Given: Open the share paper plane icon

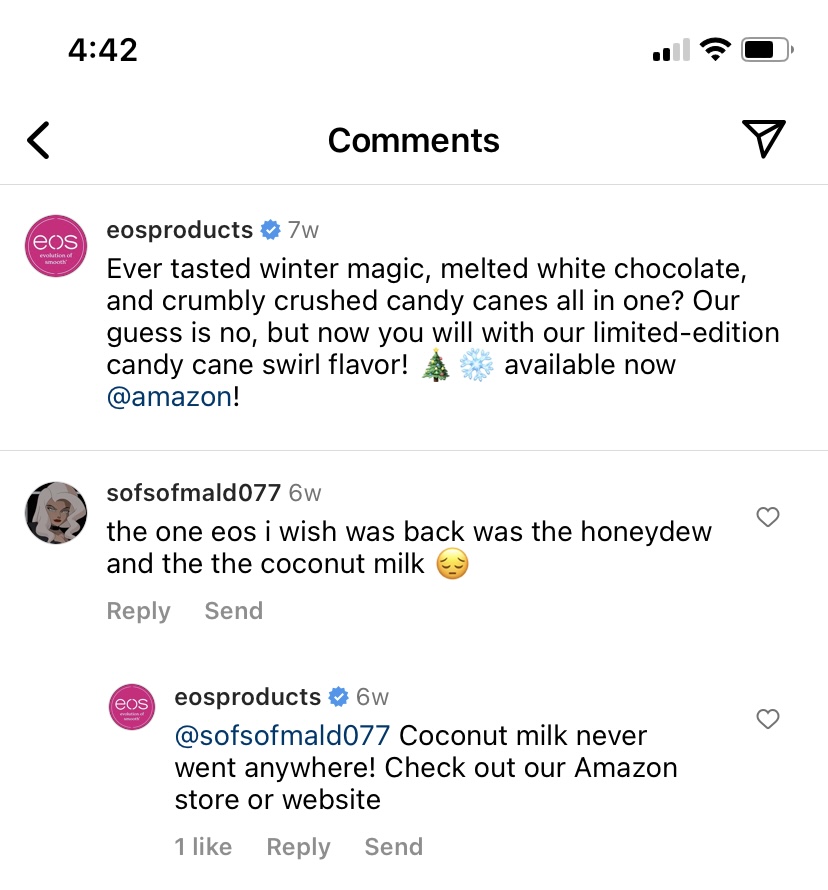Looking at the screenshot, I should click(763, 139).
